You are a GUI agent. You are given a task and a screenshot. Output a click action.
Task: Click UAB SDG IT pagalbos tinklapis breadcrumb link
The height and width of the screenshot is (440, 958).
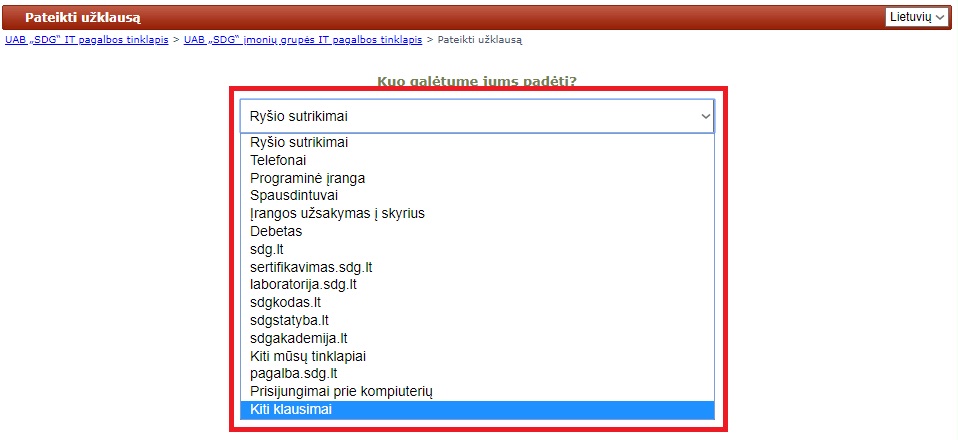(x=87, y=40)
